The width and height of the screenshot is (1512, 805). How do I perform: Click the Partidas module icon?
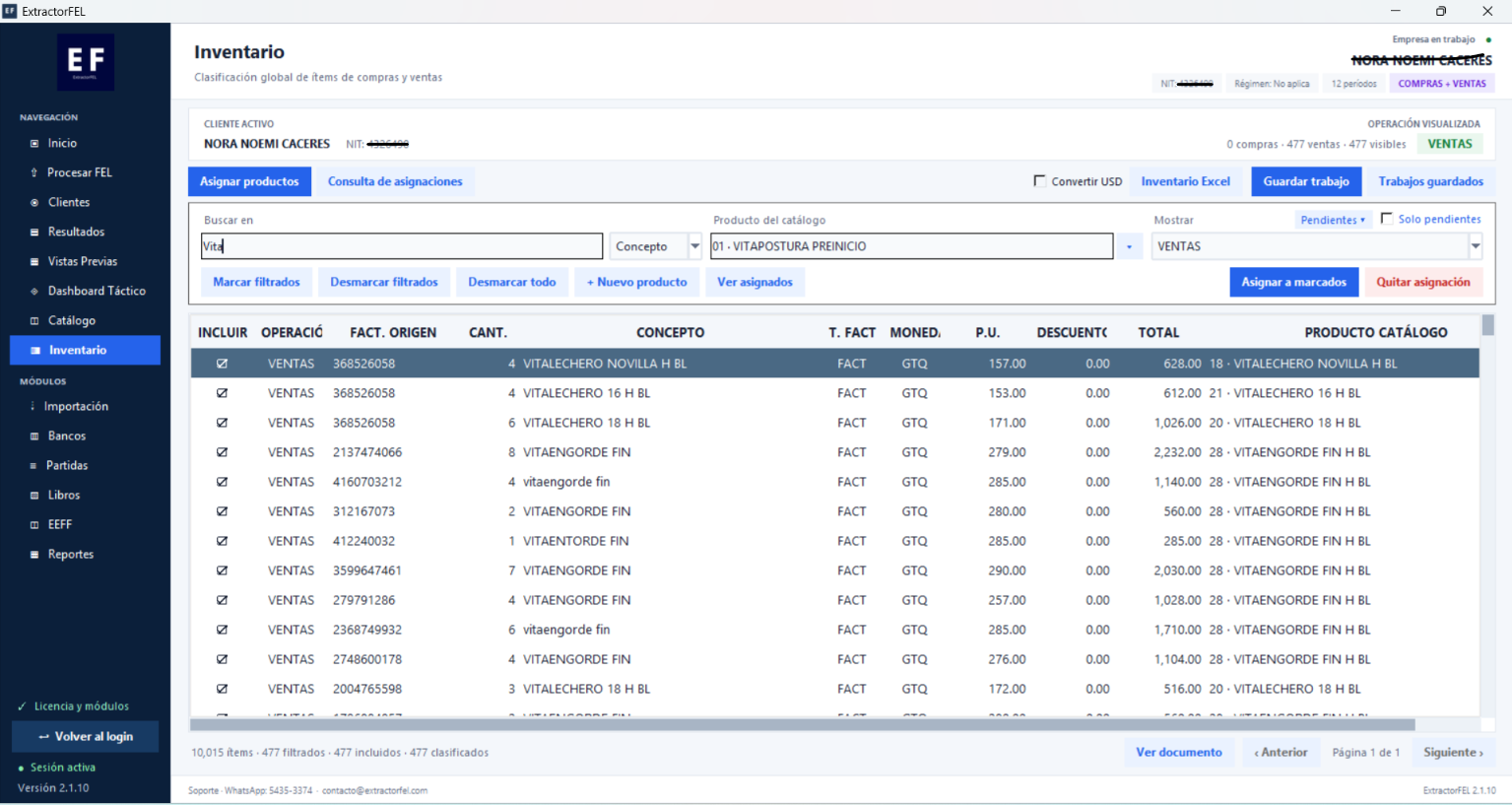tap(33, 466)
